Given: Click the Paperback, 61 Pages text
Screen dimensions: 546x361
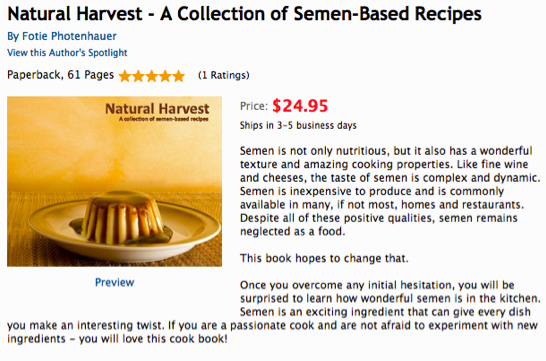Looking at the screenshot, I should click(x=61, y=75).
